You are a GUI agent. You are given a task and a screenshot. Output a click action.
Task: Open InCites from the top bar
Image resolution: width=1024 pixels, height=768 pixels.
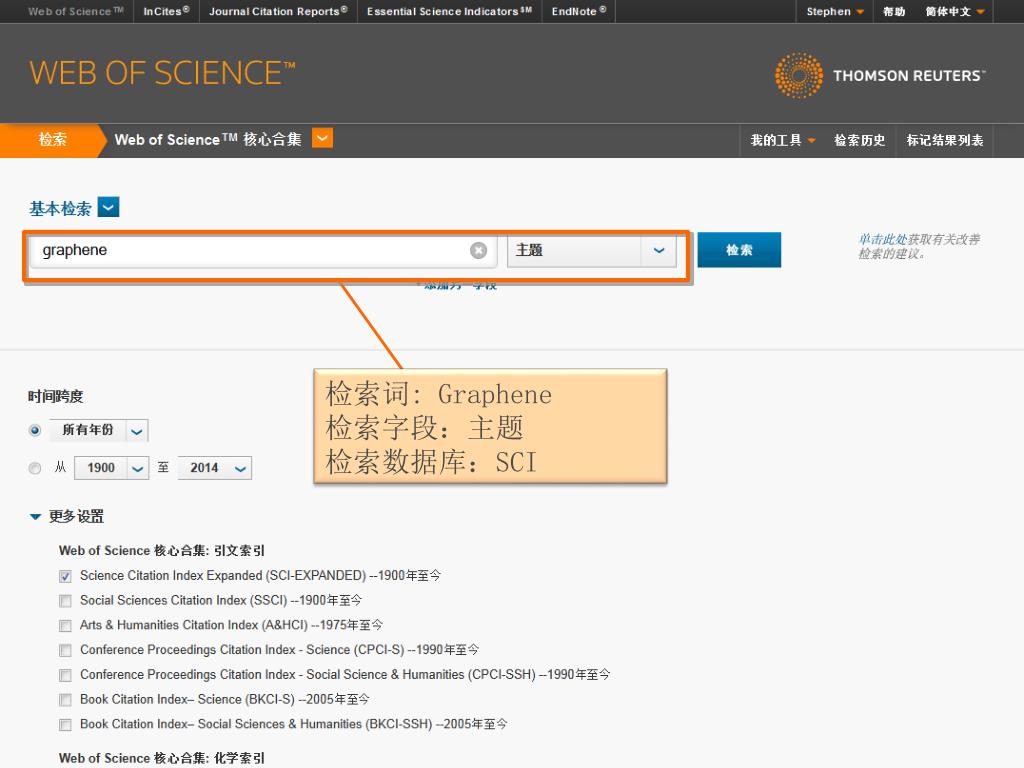coord(167,11)
